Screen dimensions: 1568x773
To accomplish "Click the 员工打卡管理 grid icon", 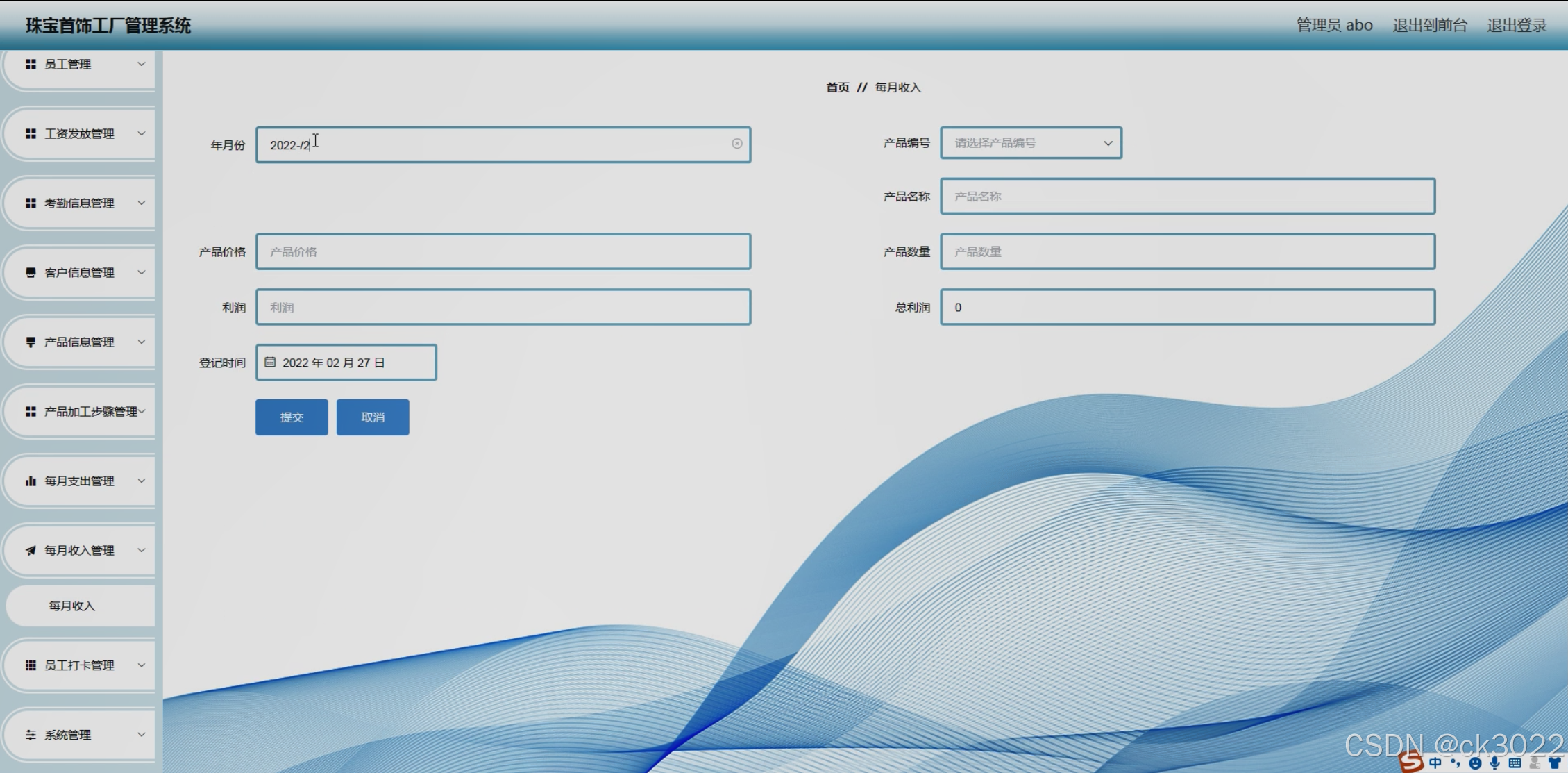I will pos(31,665).
